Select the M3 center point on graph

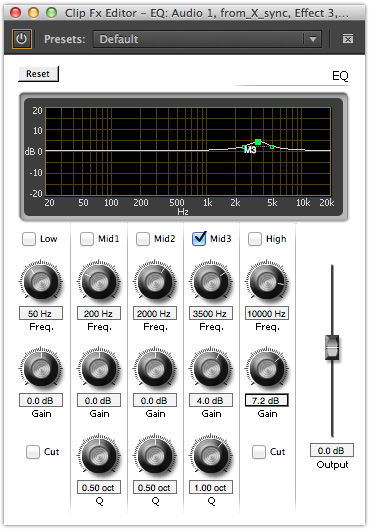258,142
